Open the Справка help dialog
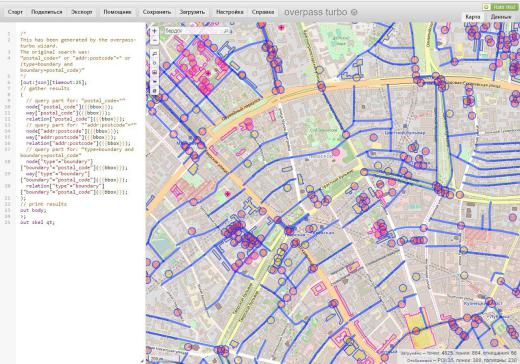 pyautogui.click(x=263, y=12)
